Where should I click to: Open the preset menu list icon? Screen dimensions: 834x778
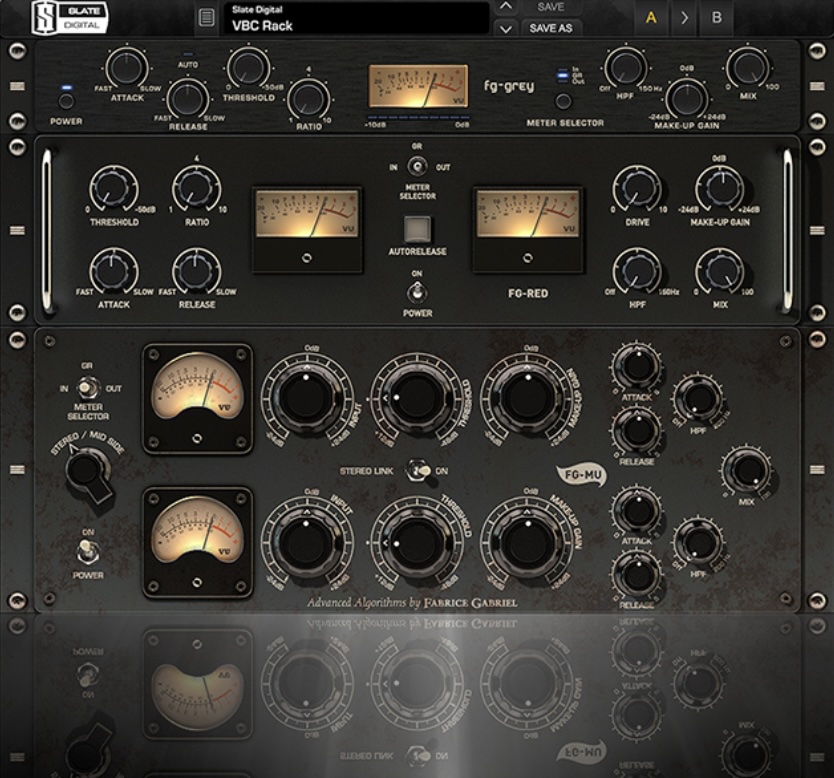point(206,18)
